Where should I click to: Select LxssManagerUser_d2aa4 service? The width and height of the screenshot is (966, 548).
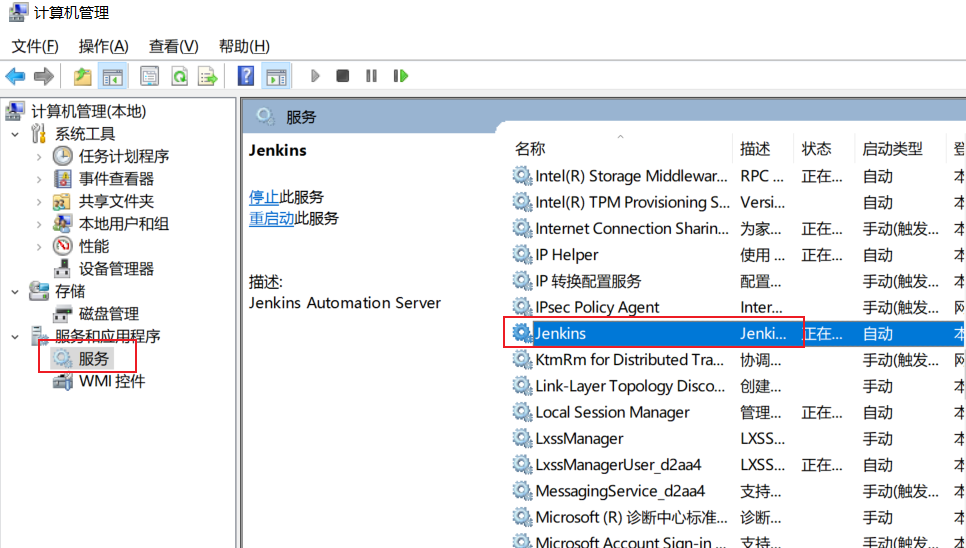[x=738, y=465]
